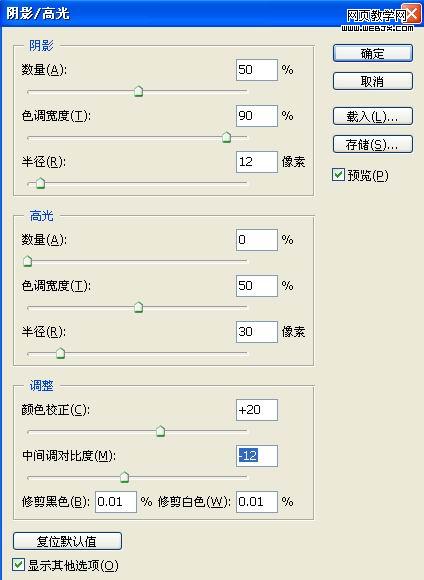
Task: Focus the 修剪白色(W) input field
Action: point(257,502)
